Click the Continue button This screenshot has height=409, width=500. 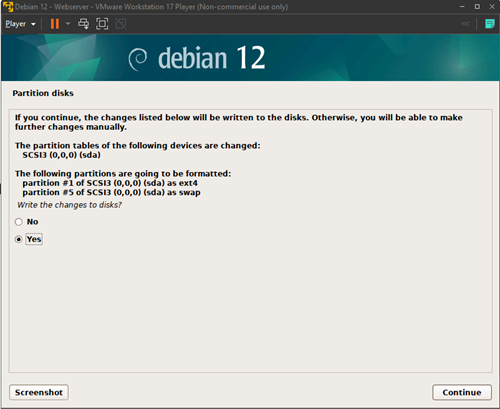tap(462, 392)
